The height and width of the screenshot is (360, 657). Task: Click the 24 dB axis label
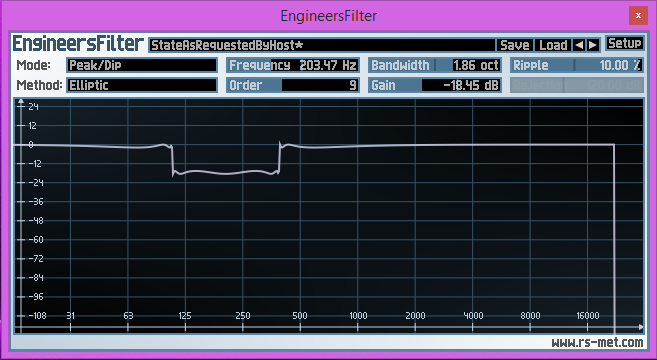(34, 107)
